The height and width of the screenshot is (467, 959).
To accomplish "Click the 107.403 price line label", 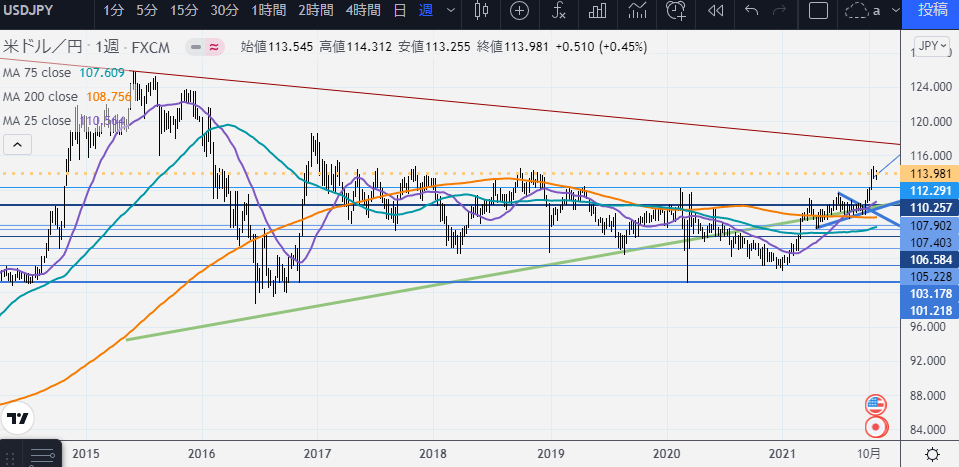I will point(930,243).
